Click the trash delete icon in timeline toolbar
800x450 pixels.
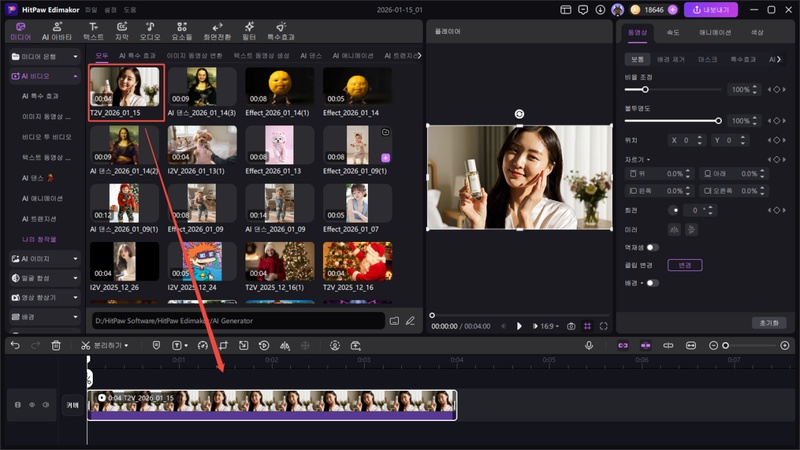tap(56, 345)
